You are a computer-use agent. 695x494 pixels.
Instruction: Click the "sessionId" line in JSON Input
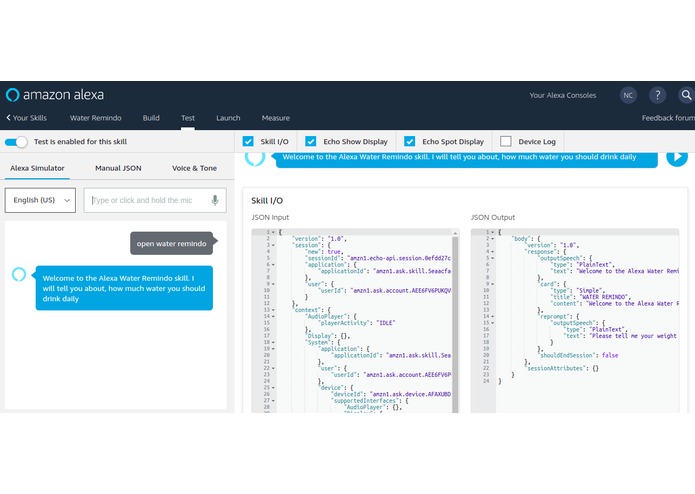(x=378, y=258)
